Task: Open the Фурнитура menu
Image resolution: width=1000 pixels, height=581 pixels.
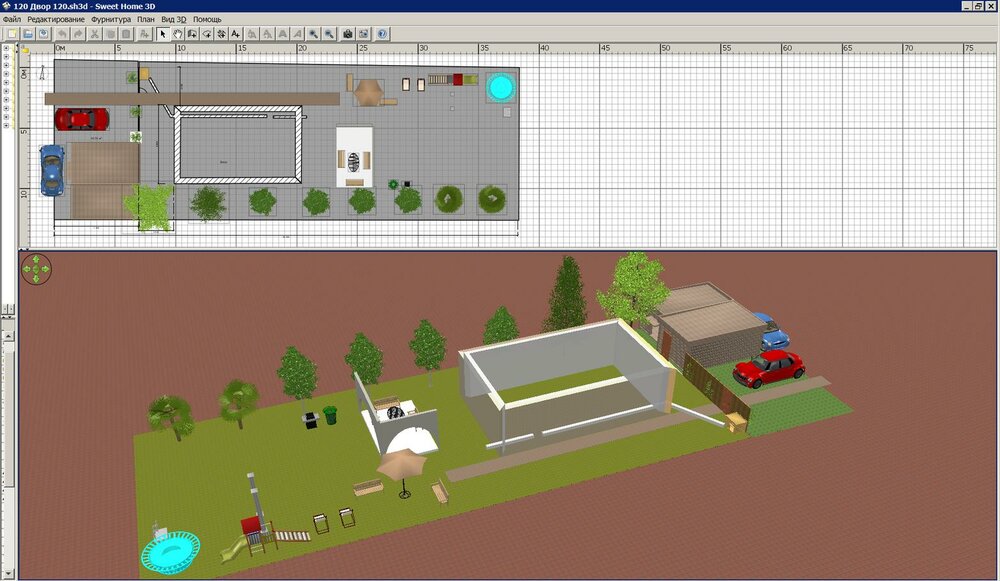Action: click(110, 19)
